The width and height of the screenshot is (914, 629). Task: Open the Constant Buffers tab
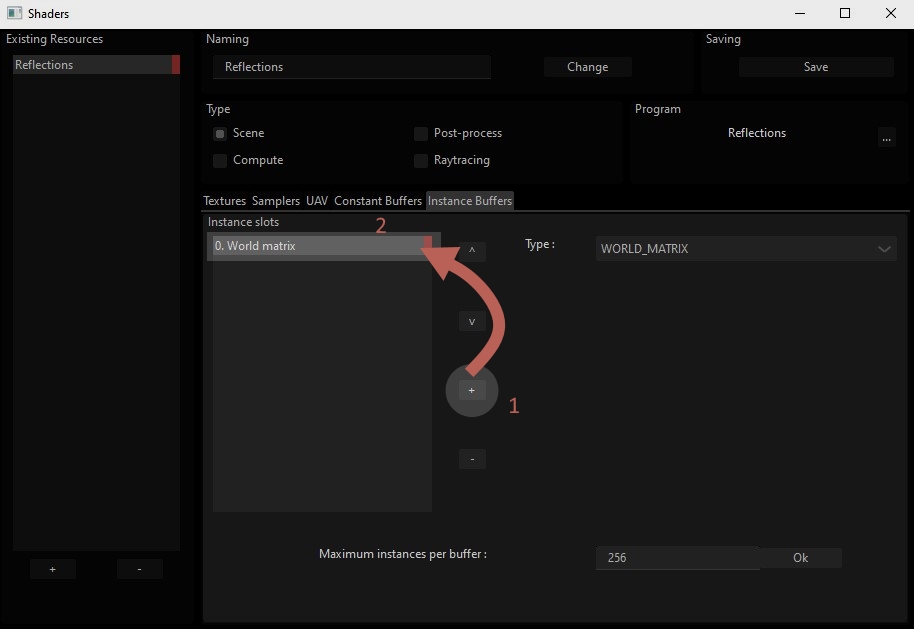pyautogui.click(x=378, y=201)
